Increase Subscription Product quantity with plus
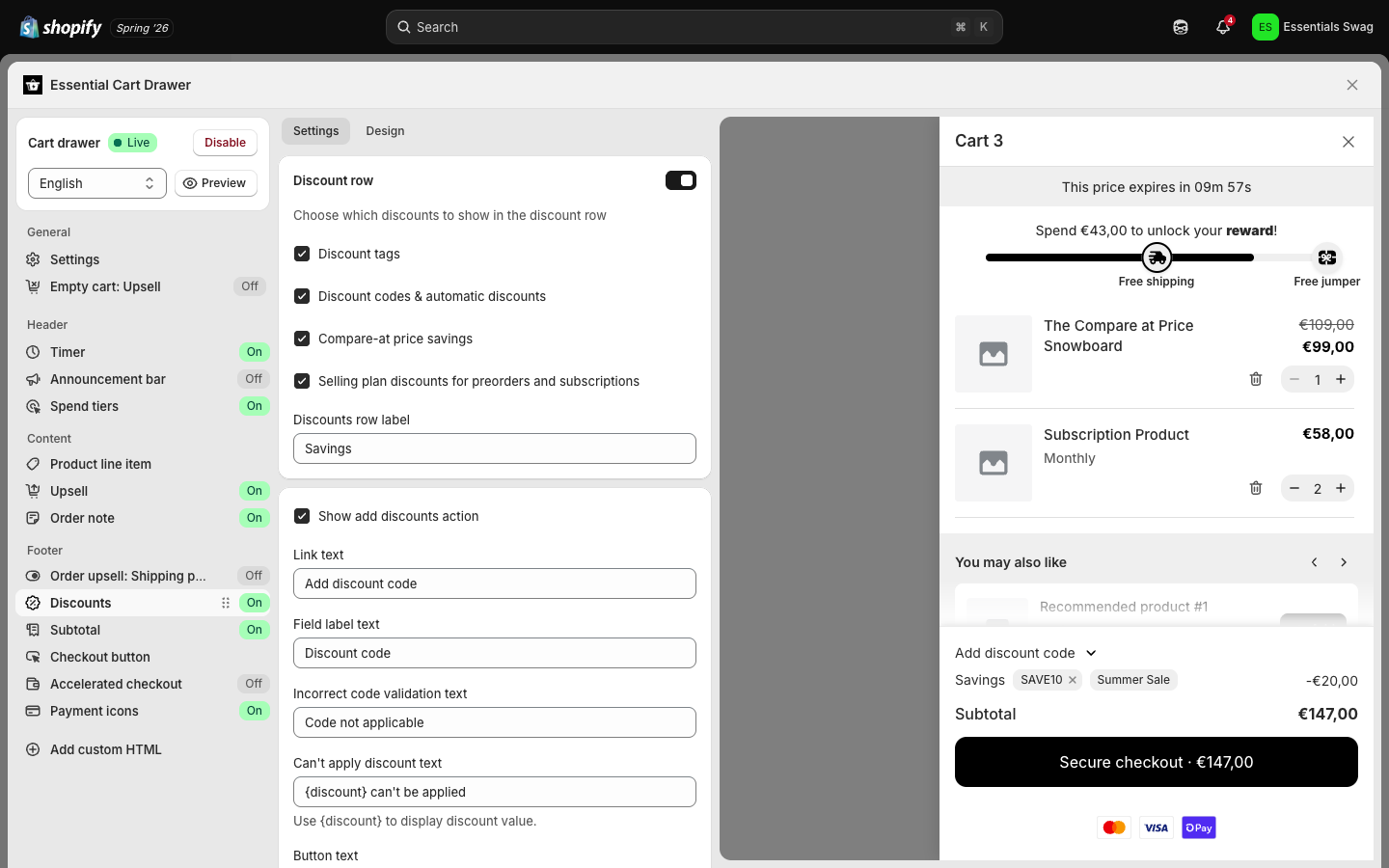Viewport: 1389px width, 868px height. [1341, 488]
